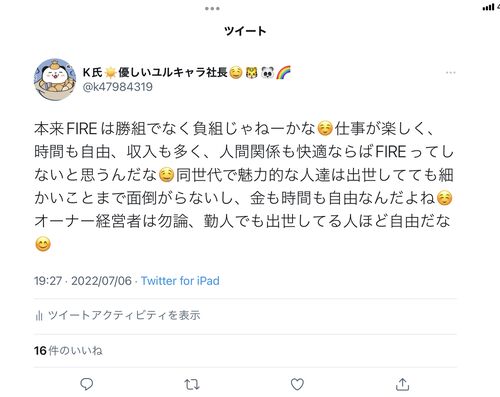Image resolution: width=500 pixels, height=397 pixels.
Task: Open the @k47984319 handle
Action: tap(118, 87)
